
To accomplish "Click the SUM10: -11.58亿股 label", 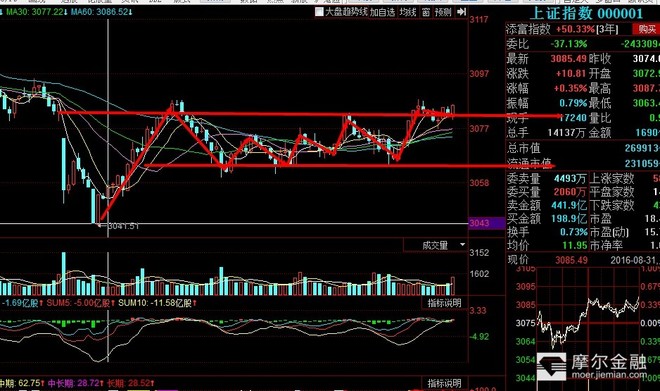I will [157, 303].
